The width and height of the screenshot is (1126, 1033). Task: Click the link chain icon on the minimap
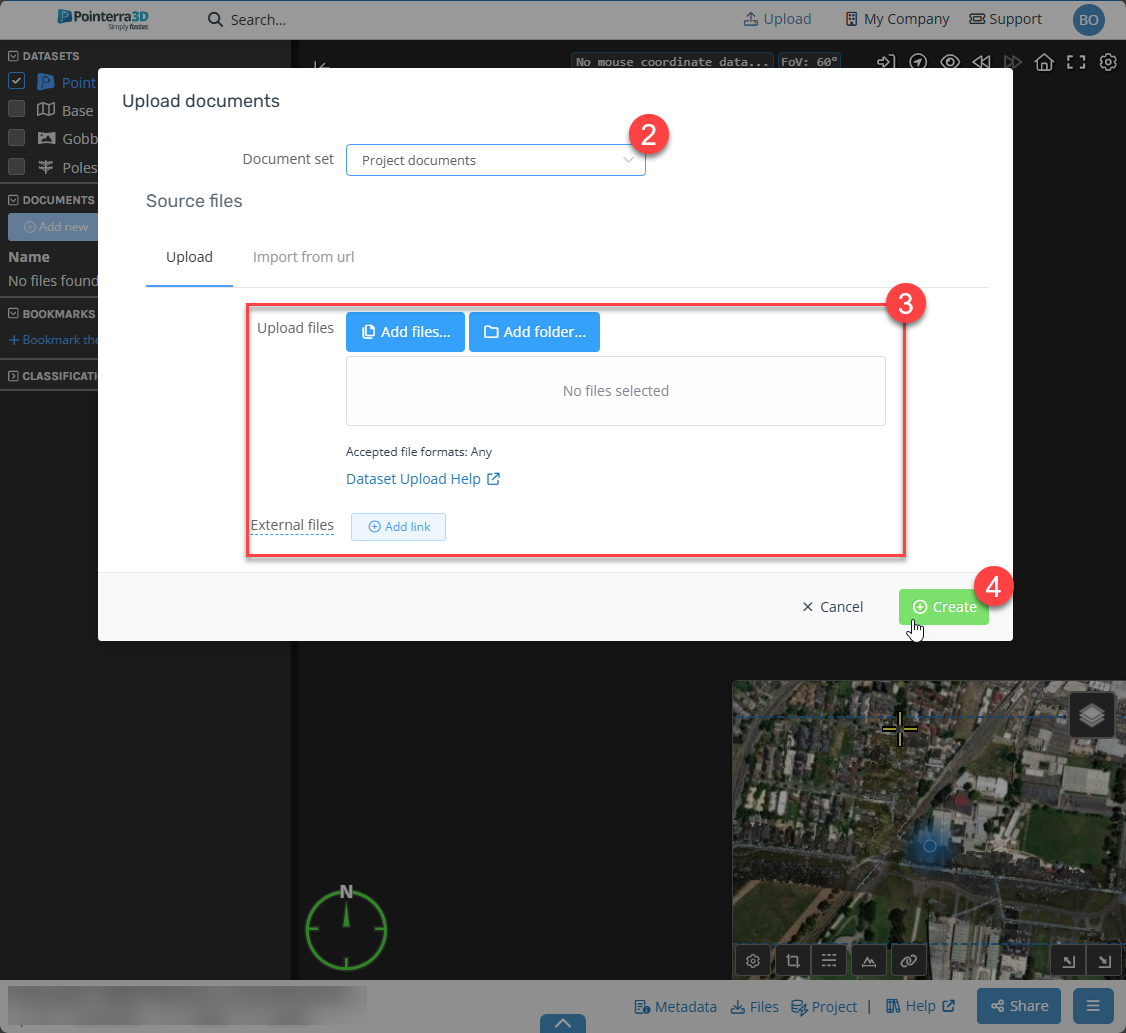pyautogui.click(x=908, y=961)
